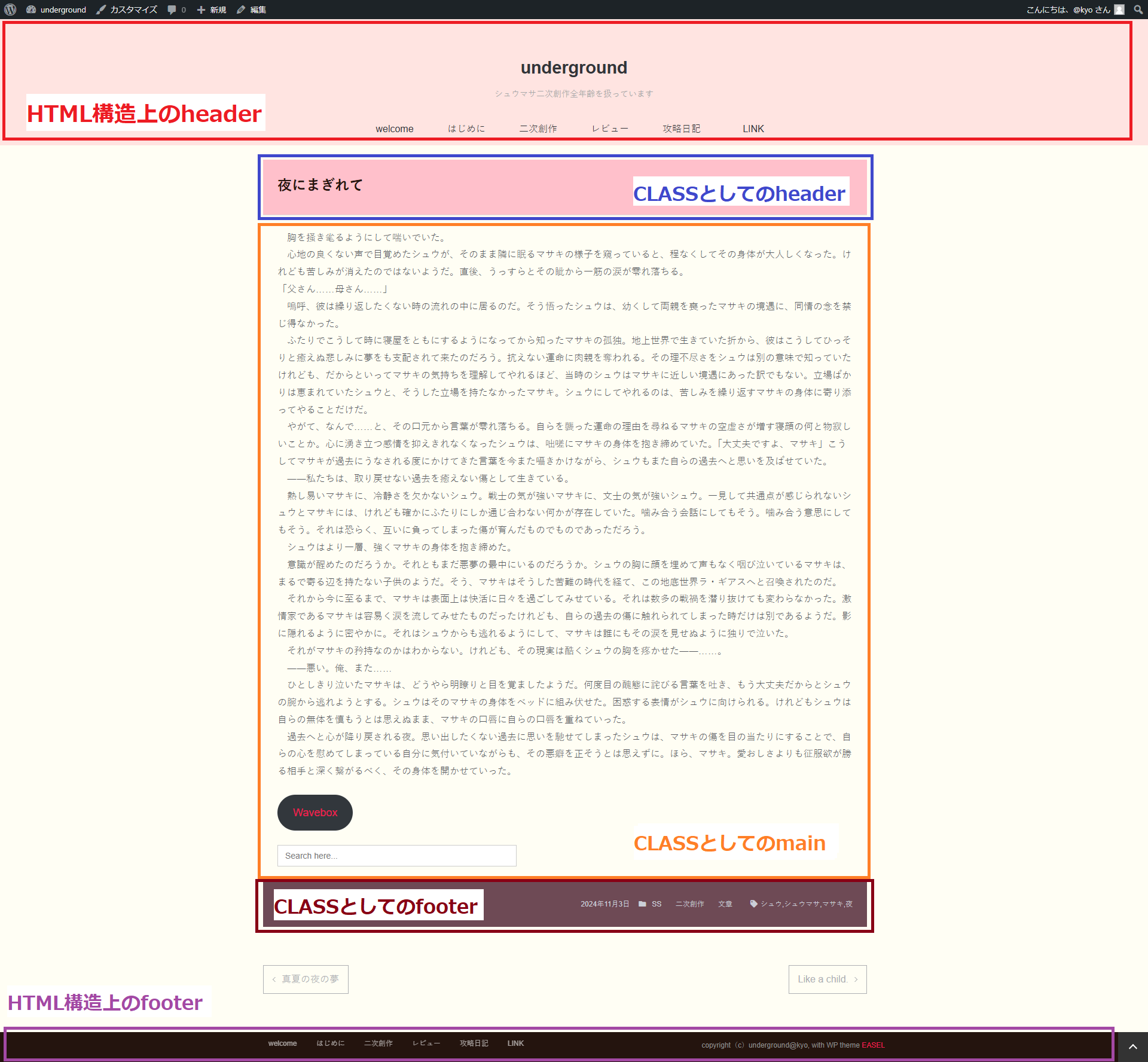Screen dimensions: 1148x1062
Task: Click the EASEL theme link in footer
Action: point(873,1045)
